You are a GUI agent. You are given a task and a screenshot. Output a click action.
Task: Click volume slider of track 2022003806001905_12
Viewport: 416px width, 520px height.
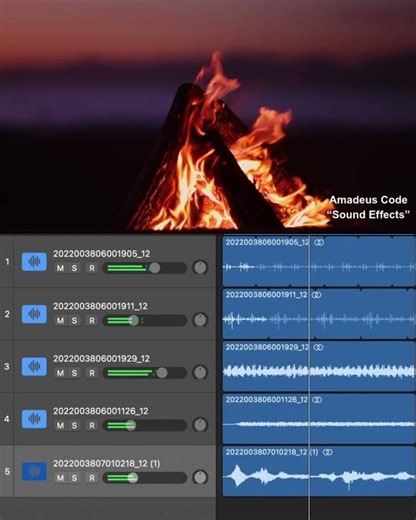click(145, 268)
